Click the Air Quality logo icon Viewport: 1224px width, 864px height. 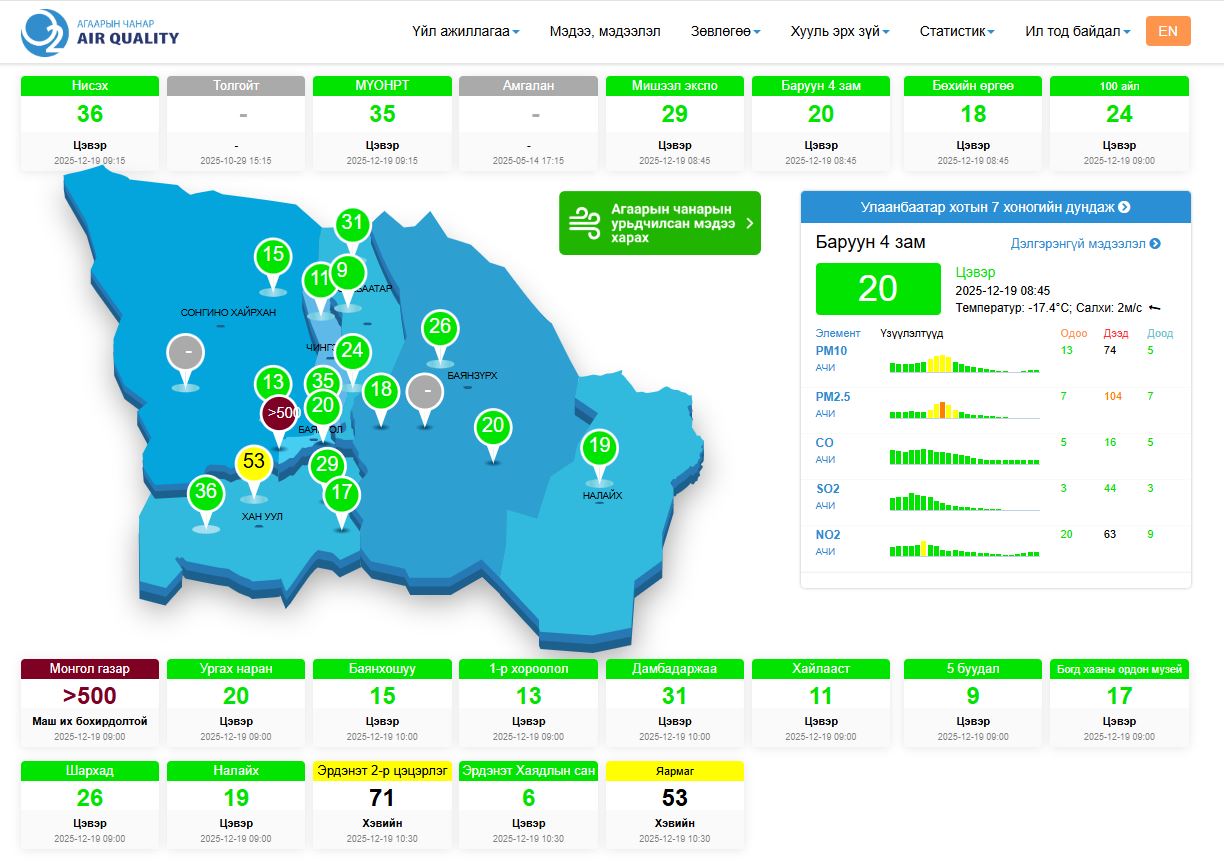pyautogui.click(x=45, y=33)
